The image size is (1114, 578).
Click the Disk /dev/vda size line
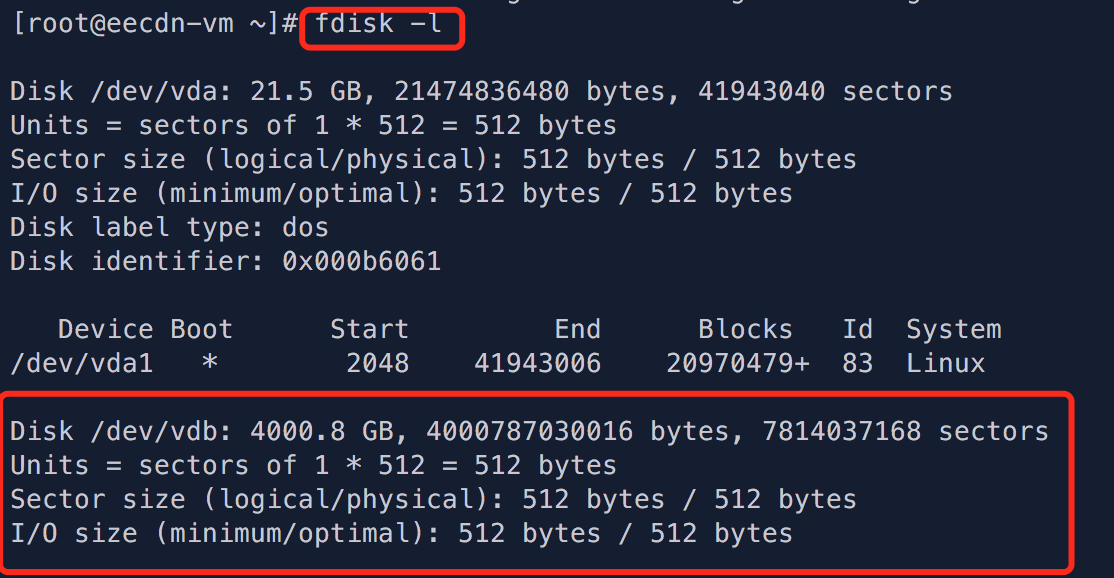point(481,92)
